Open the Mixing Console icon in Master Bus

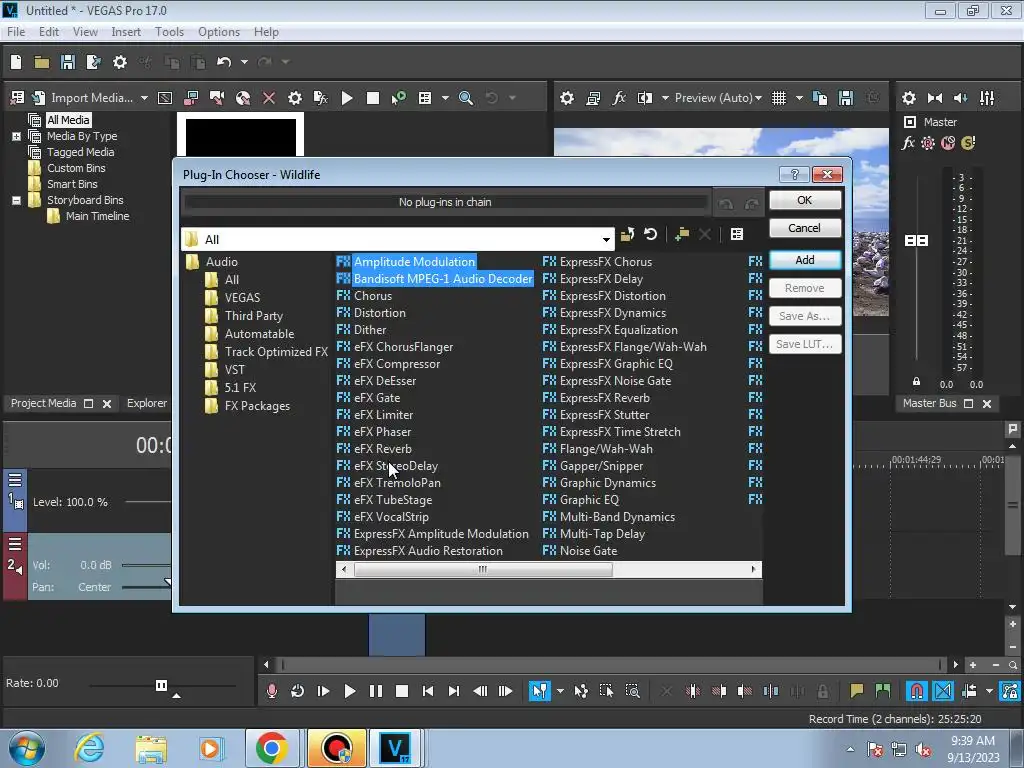987,98
